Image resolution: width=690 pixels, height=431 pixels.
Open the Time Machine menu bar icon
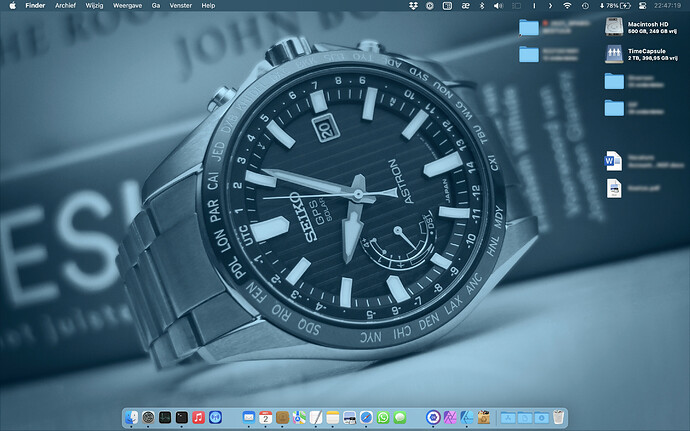[x=585, y=6]
